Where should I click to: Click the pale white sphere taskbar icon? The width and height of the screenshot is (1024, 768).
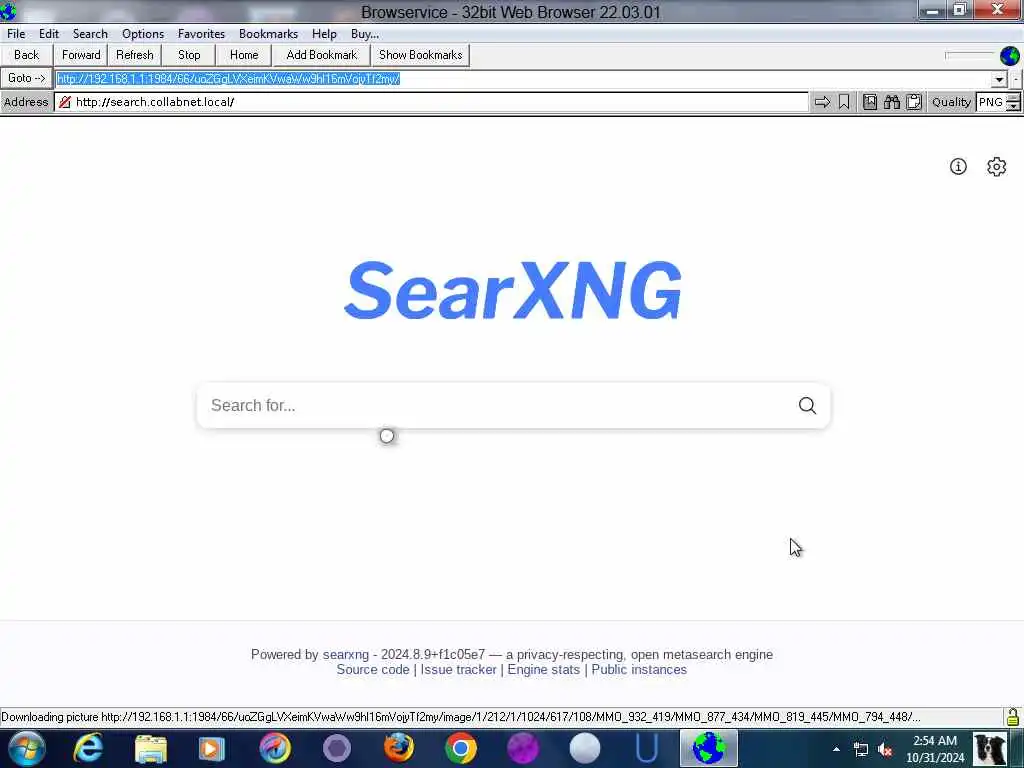point(585,748)
